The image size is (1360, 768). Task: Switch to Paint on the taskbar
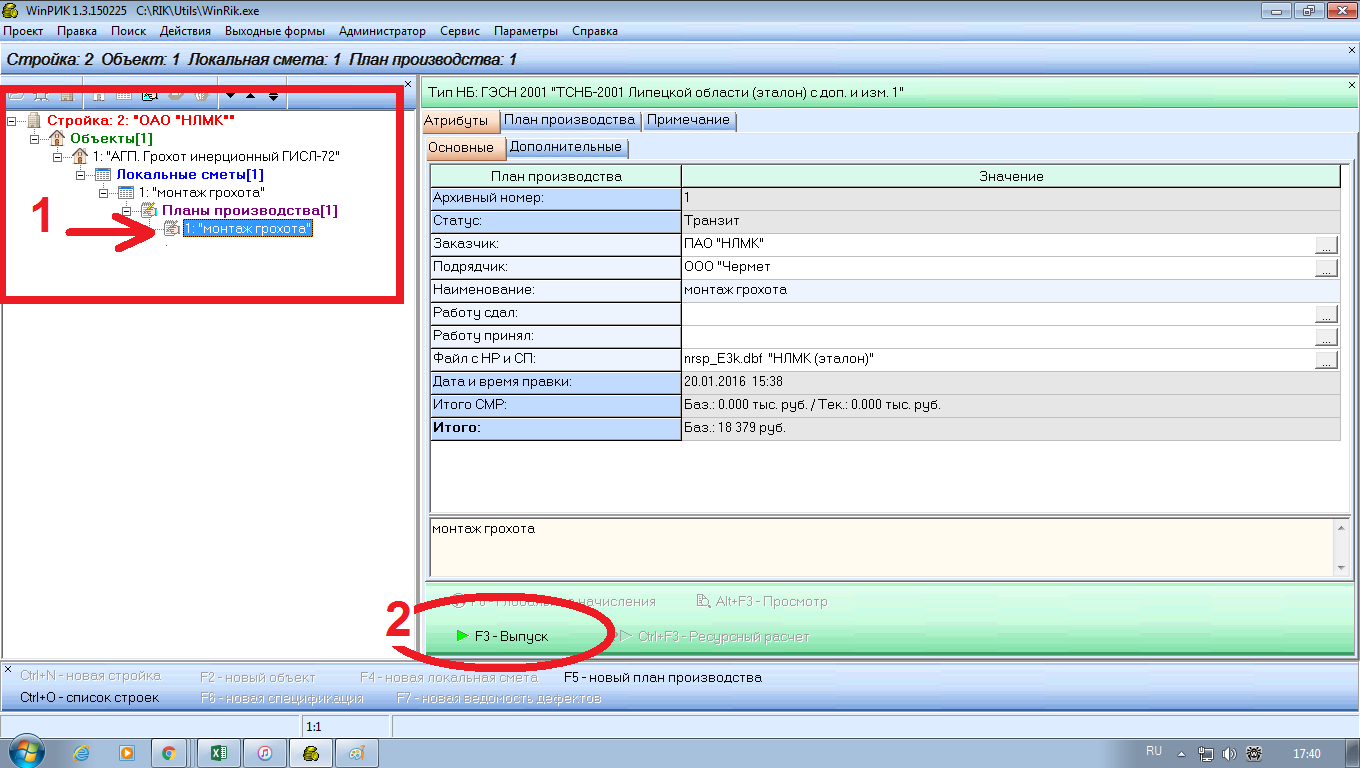(357, 753)
